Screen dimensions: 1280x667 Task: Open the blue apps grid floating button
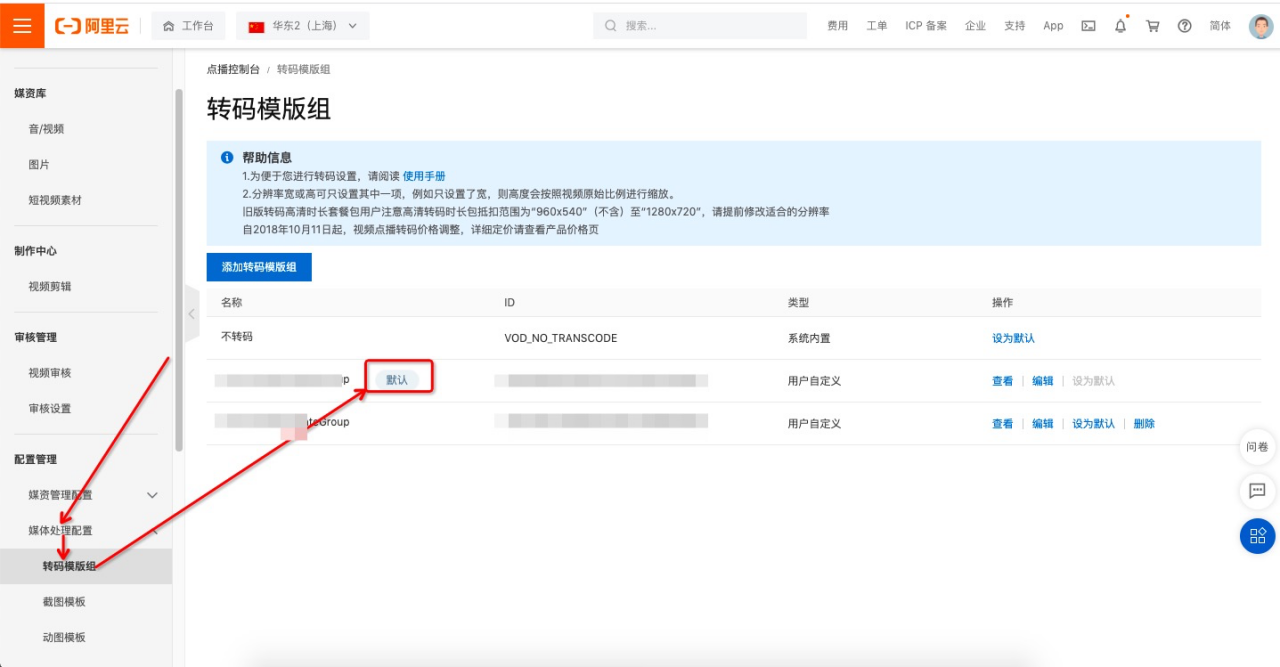click(1257, 535)
